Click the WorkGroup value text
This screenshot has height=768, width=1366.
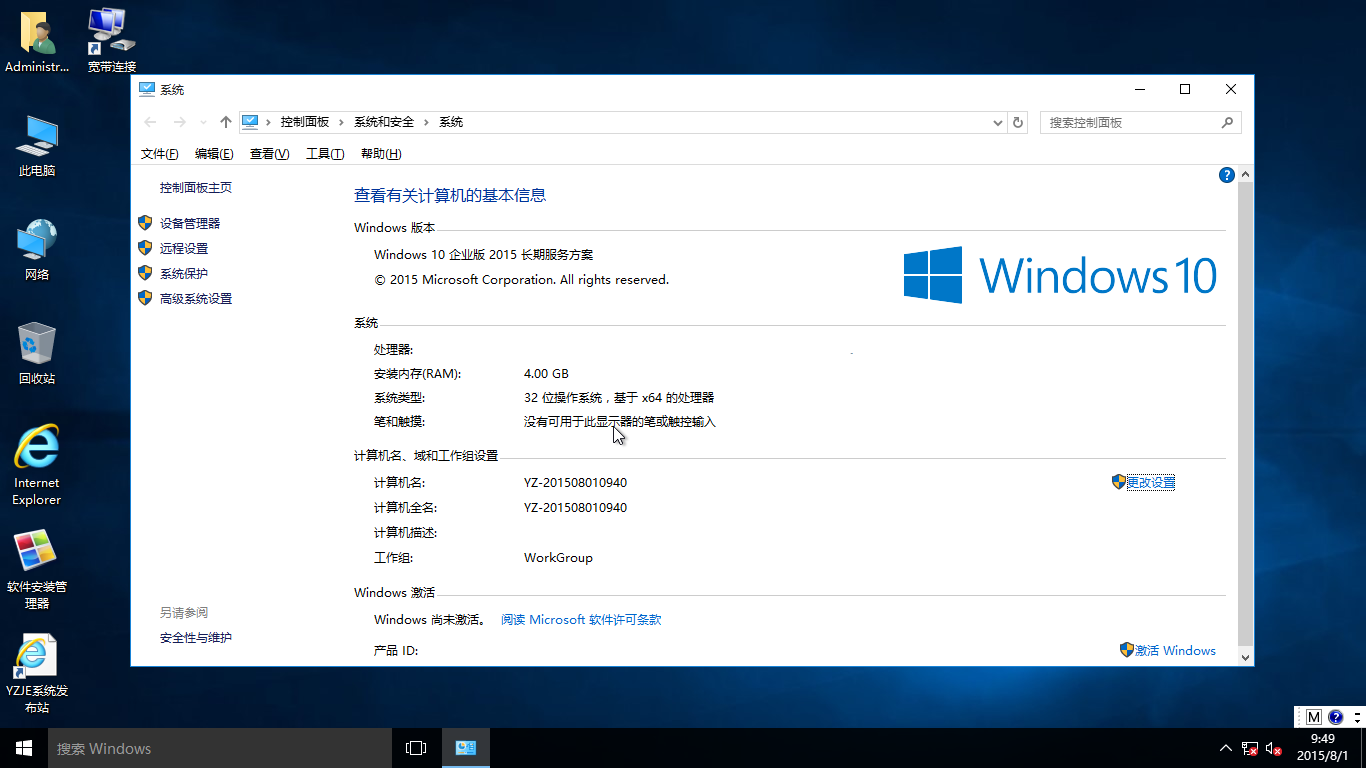558,558
